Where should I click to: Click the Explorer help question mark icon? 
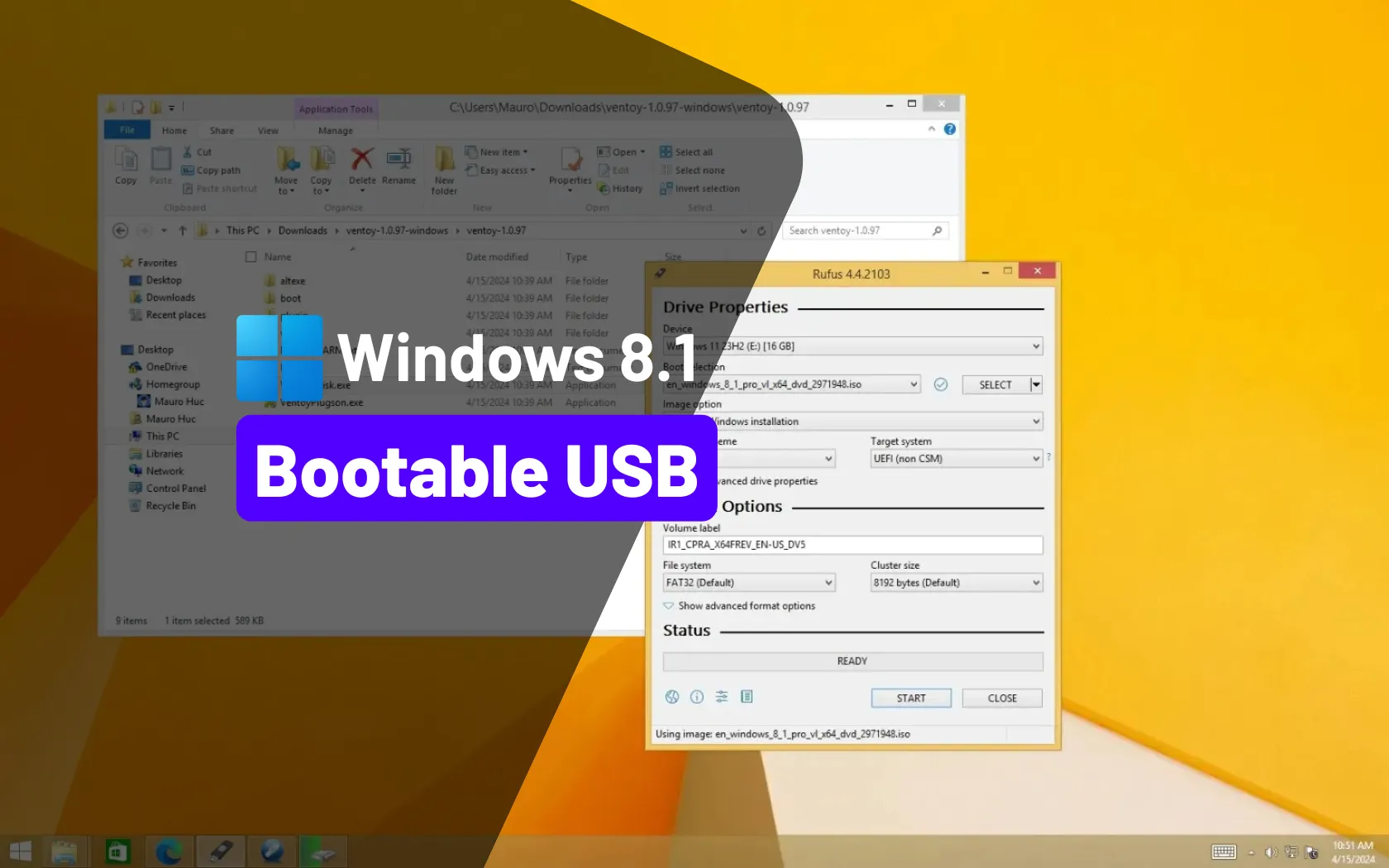coord(950,129)
